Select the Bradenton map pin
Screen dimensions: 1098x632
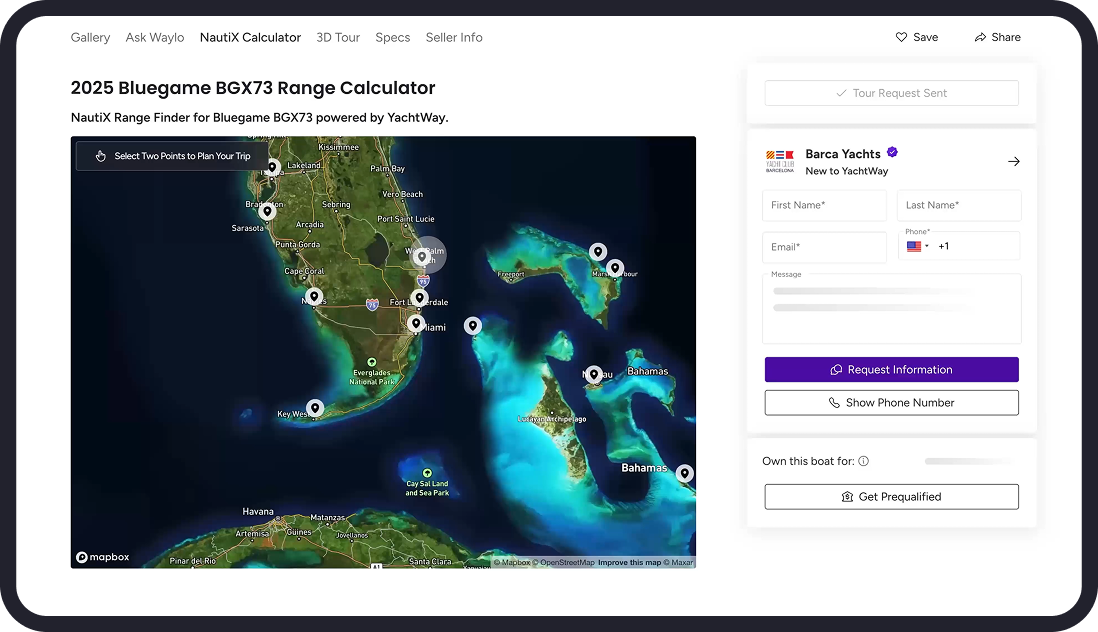(x=267, y=210)
